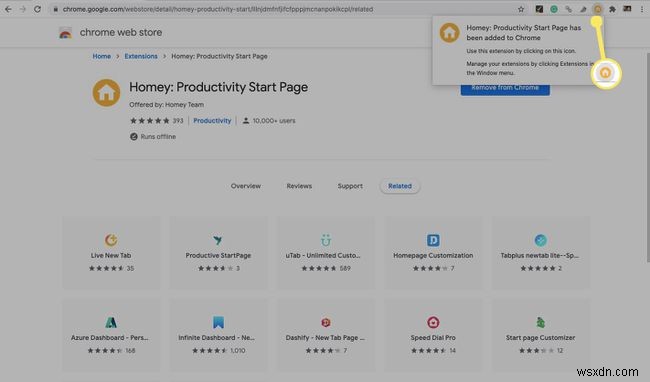Open the Tabplus newtab lite icon
The image size is (650, 382).
point(541,240)
